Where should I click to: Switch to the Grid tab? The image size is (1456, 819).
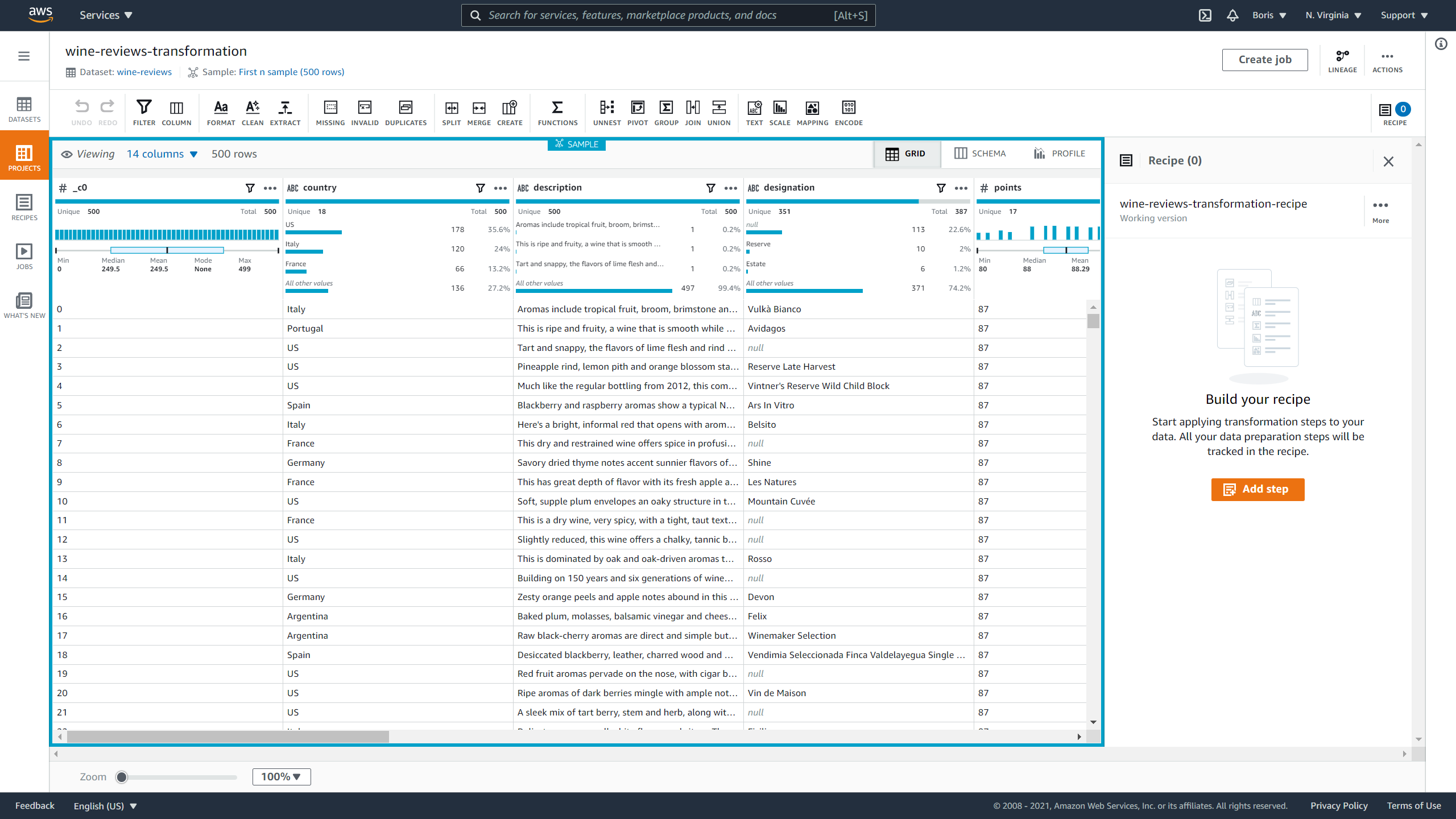click(907, 154)
